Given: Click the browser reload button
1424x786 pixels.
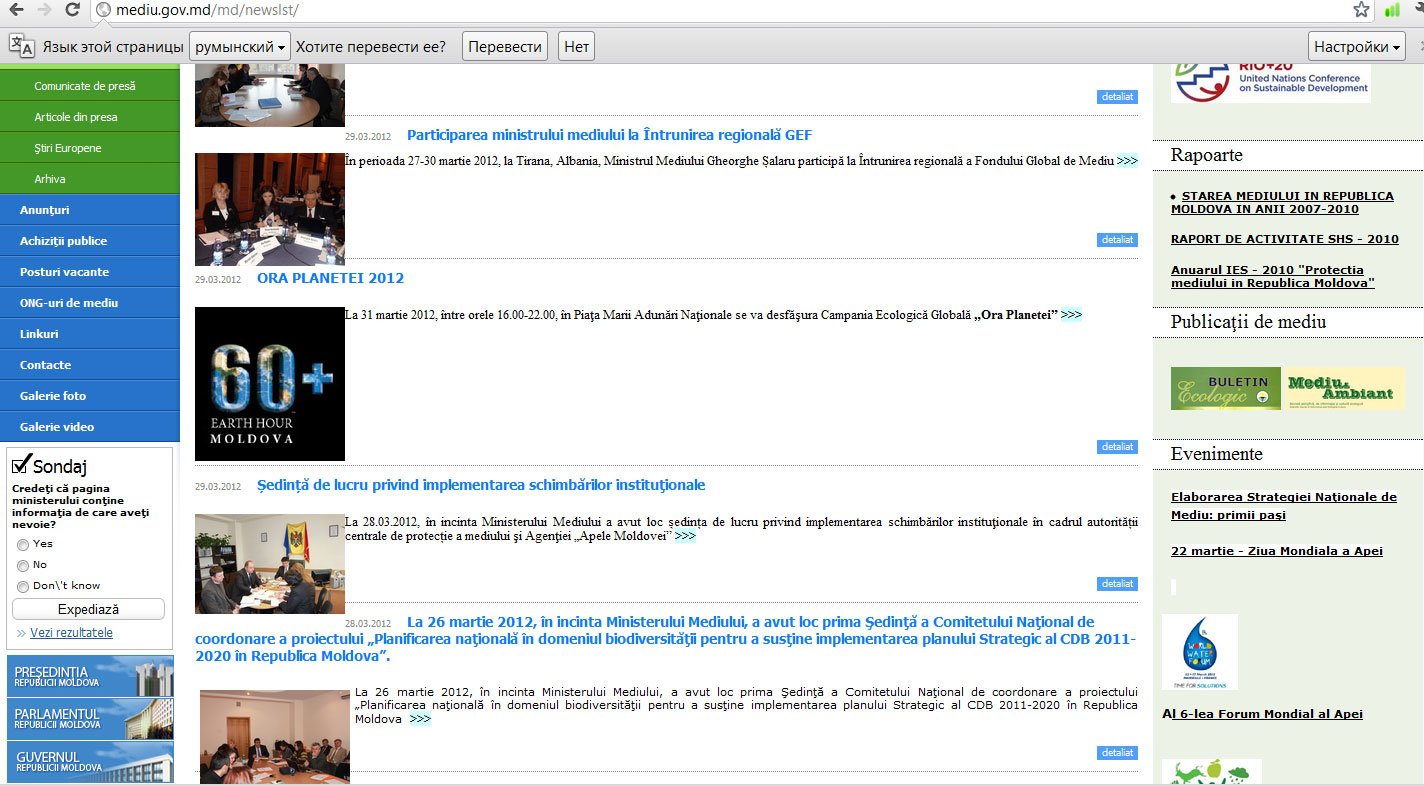Looking at the screenshot, I should tap(72, 10).
